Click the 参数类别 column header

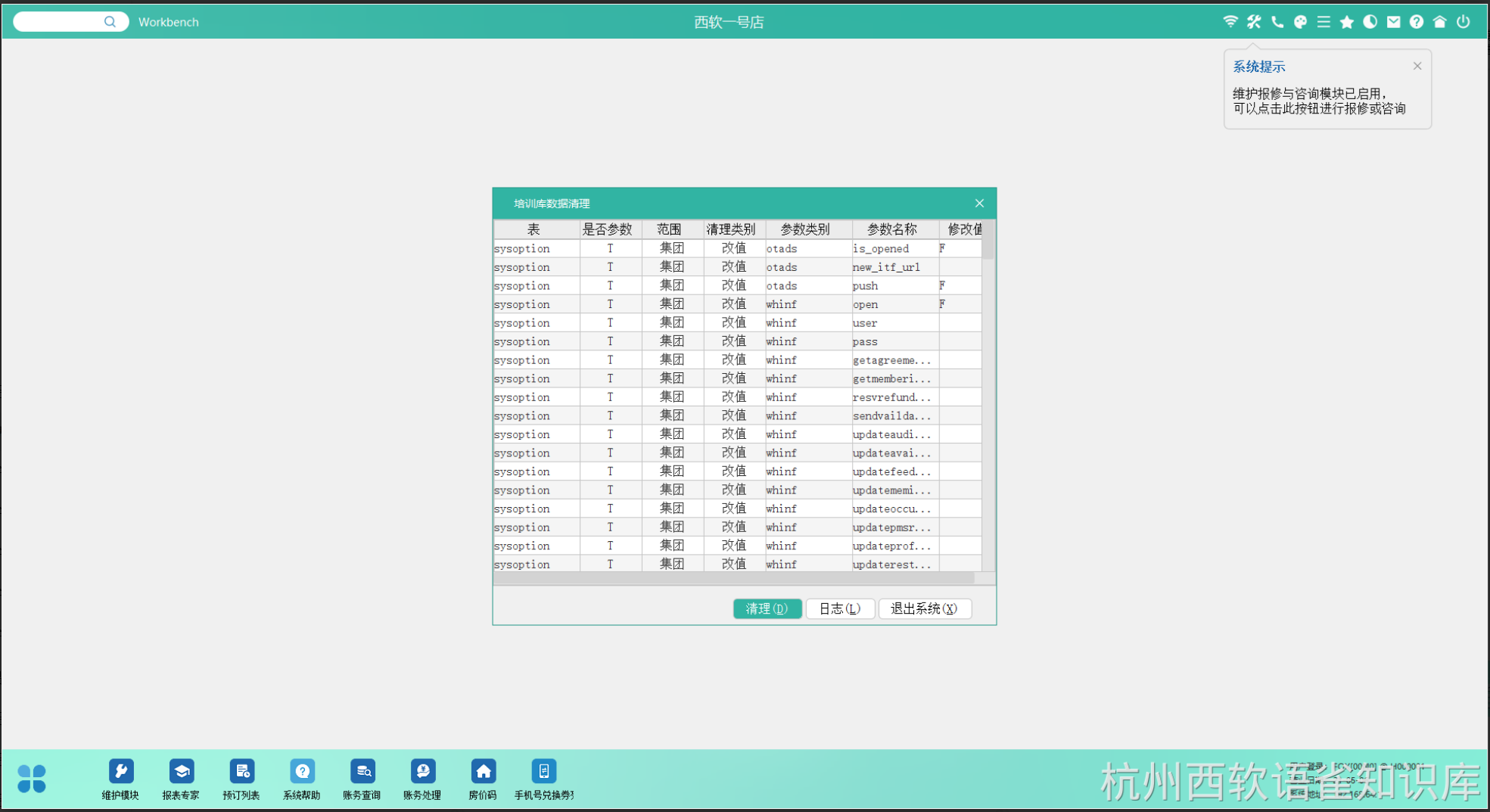click(809, 229)
